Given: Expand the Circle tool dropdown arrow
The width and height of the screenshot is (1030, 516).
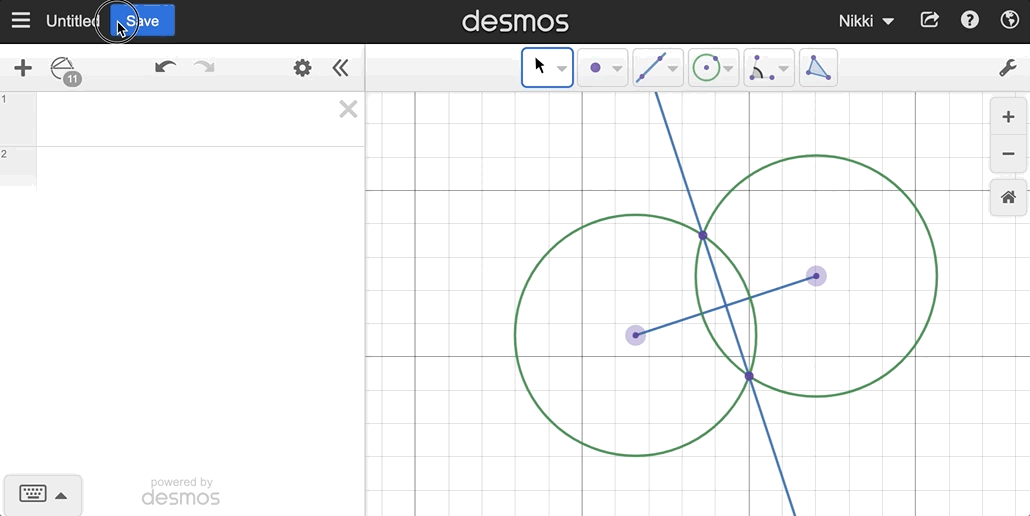Looking at the screenshot, I should (728, 69).
